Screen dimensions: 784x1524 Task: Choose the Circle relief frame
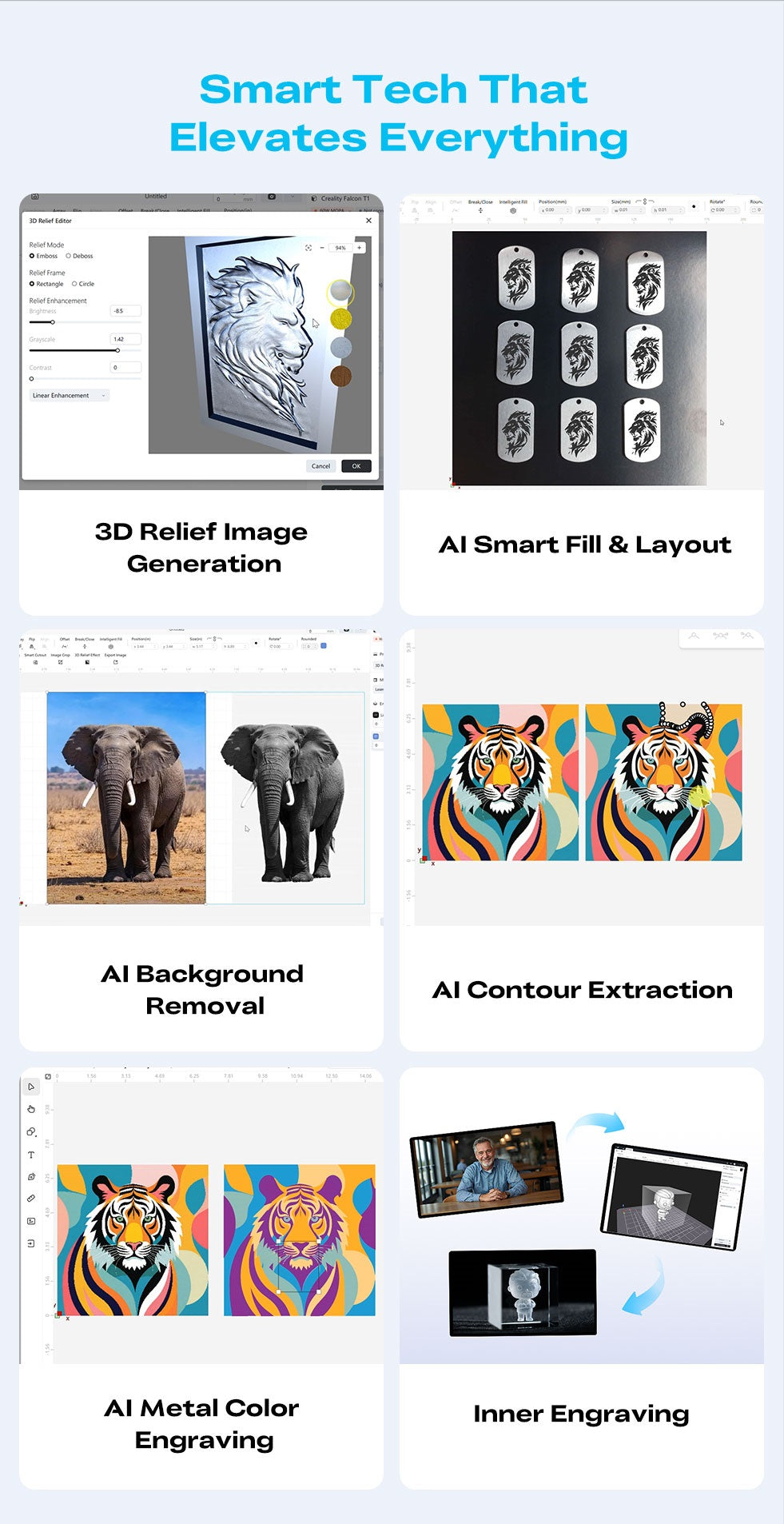point(83,284)
